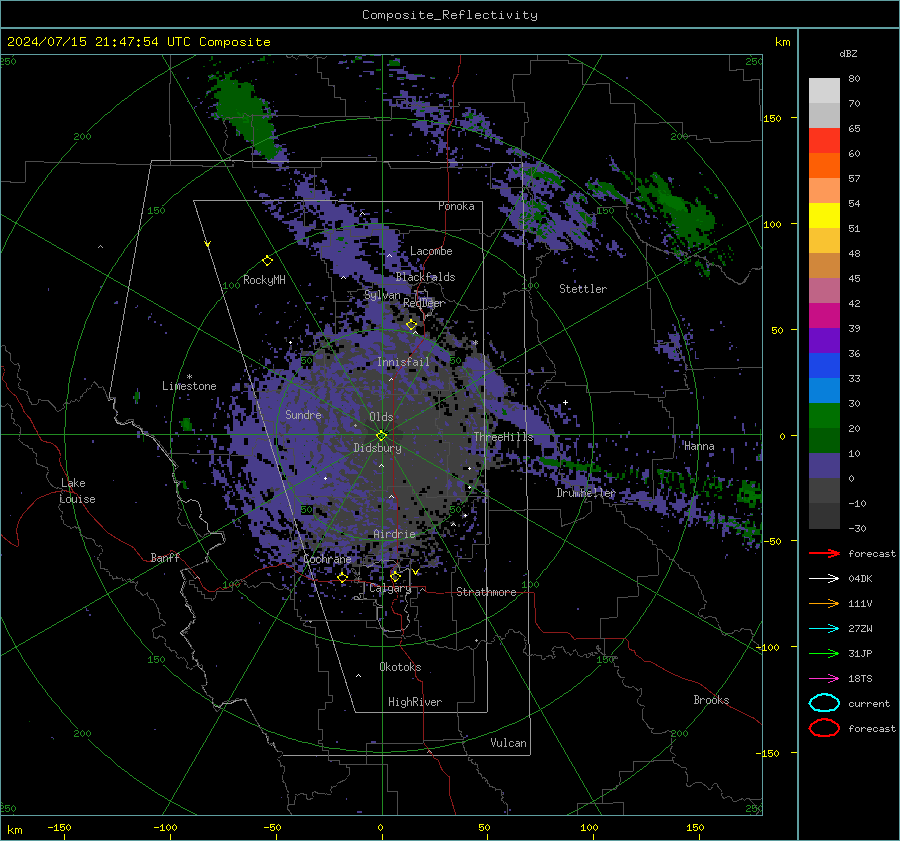Click the magenta swatch in dBZ scale
Screen dimensions: 900x841
(x=824, y=316)
